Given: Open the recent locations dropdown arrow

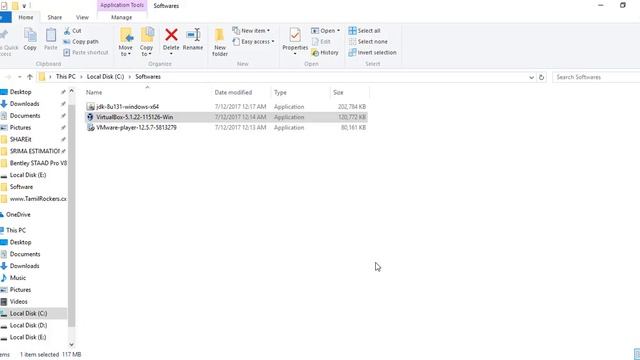Looking at the screenshot, I should (19, 77).
